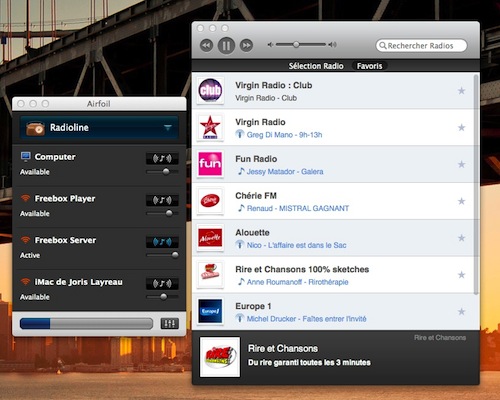Focus the Rechercher Radios search field

[421, 46]
